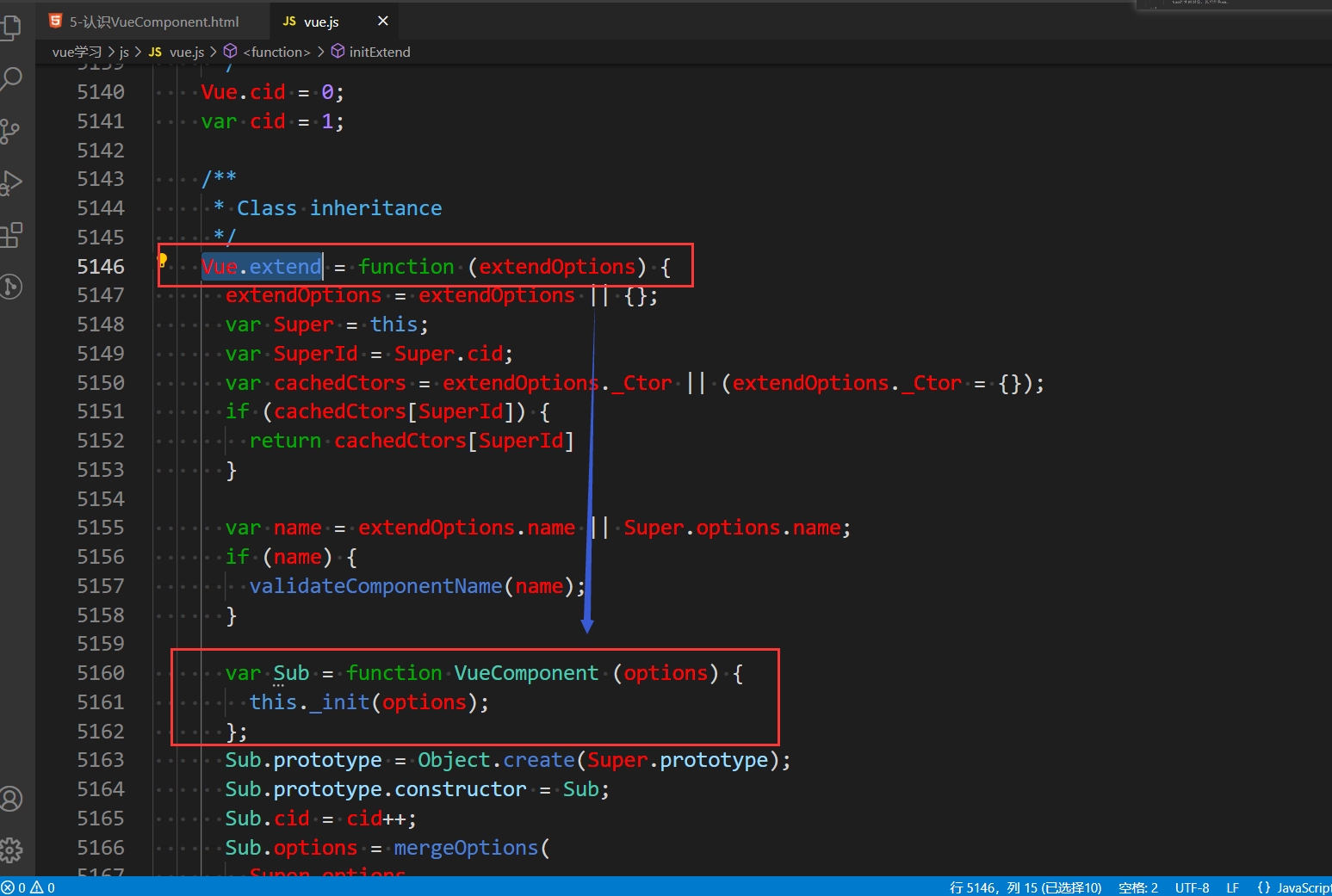Viewport: 1332px width, 896px height.
Task: Click mergeOptions call on line 5166
Action: (466, 848)
